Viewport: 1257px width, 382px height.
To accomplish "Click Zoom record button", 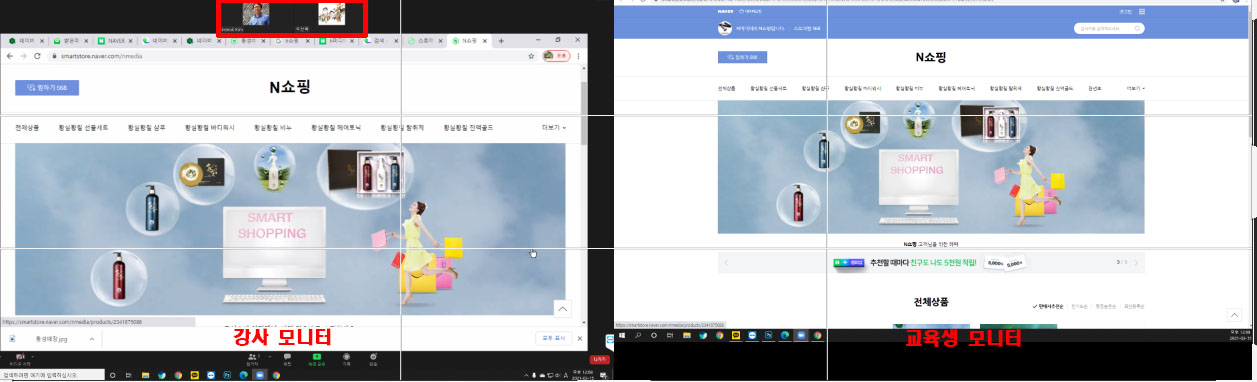I will (346, 360).
